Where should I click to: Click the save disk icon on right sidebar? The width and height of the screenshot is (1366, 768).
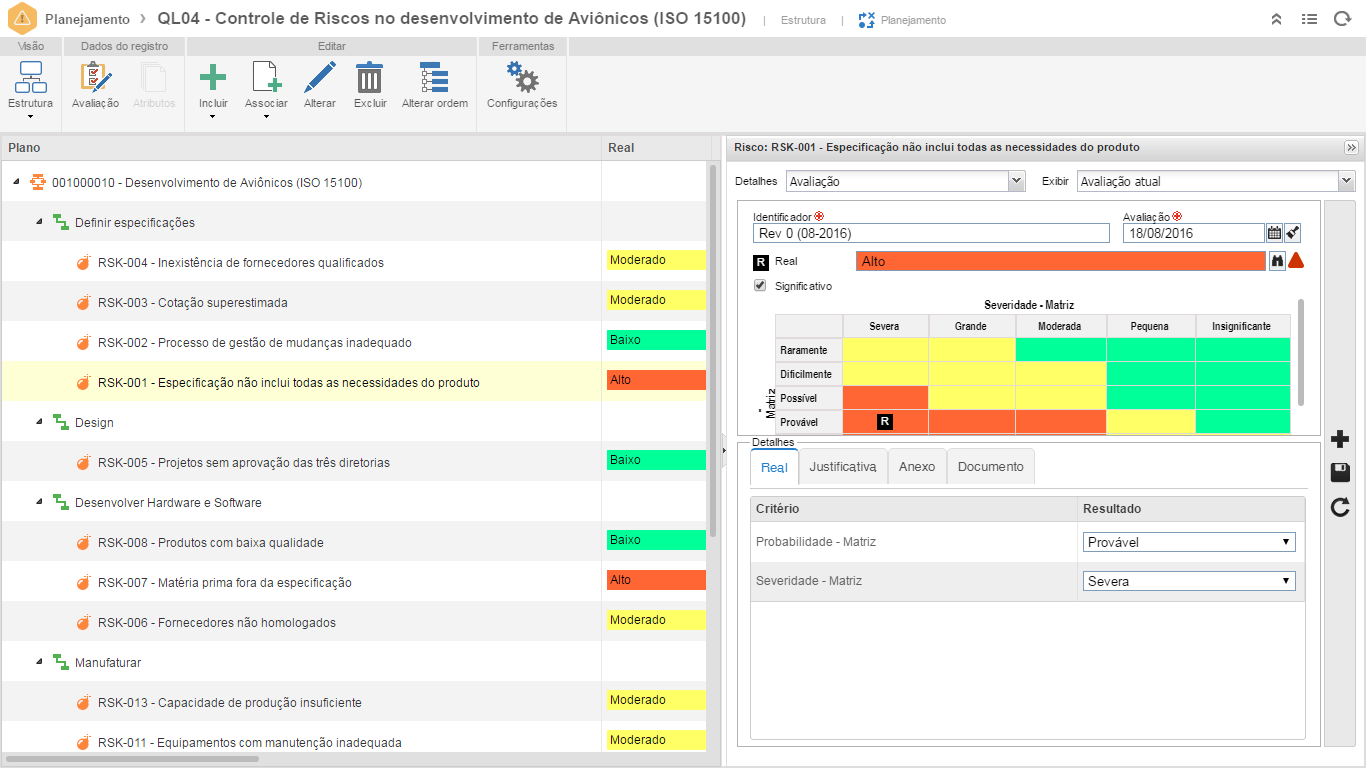(1340, 473)
